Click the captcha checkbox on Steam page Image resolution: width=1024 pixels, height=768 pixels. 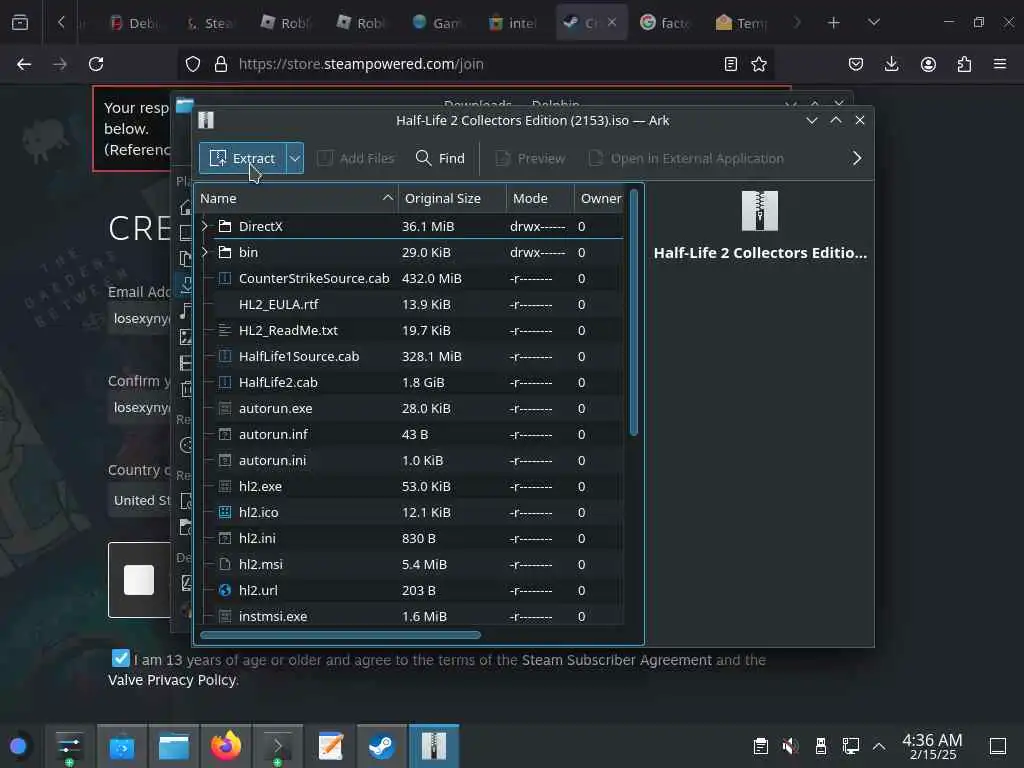(138, 580)
